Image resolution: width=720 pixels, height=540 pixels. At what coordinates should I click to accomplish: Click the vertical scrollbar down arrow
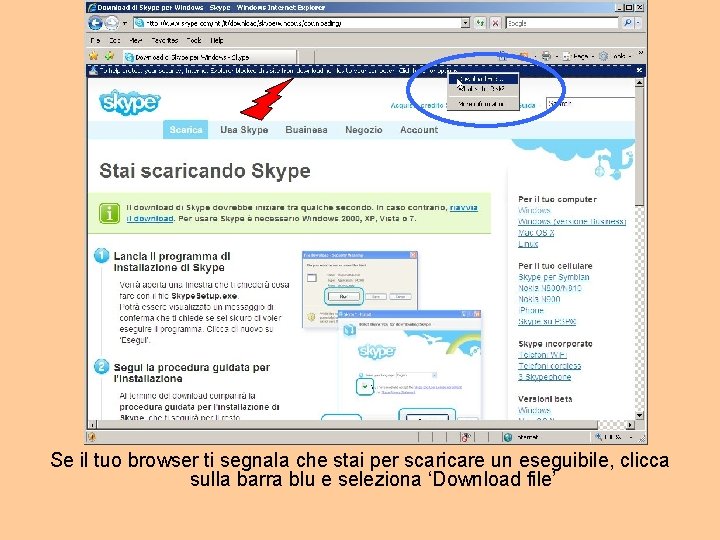pyautogui.click(x=639, y=415)
